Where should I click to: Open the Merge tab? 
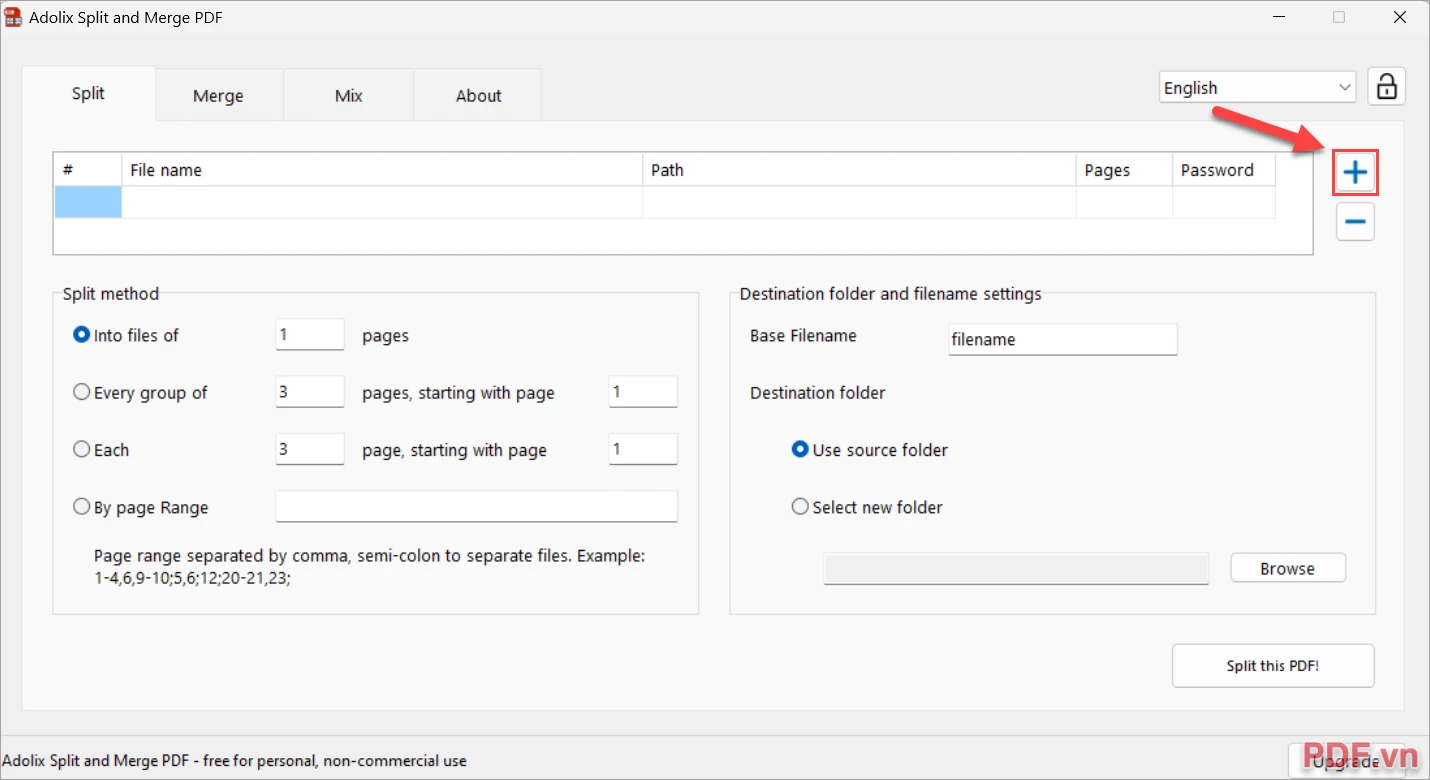[x=218, y=96]
